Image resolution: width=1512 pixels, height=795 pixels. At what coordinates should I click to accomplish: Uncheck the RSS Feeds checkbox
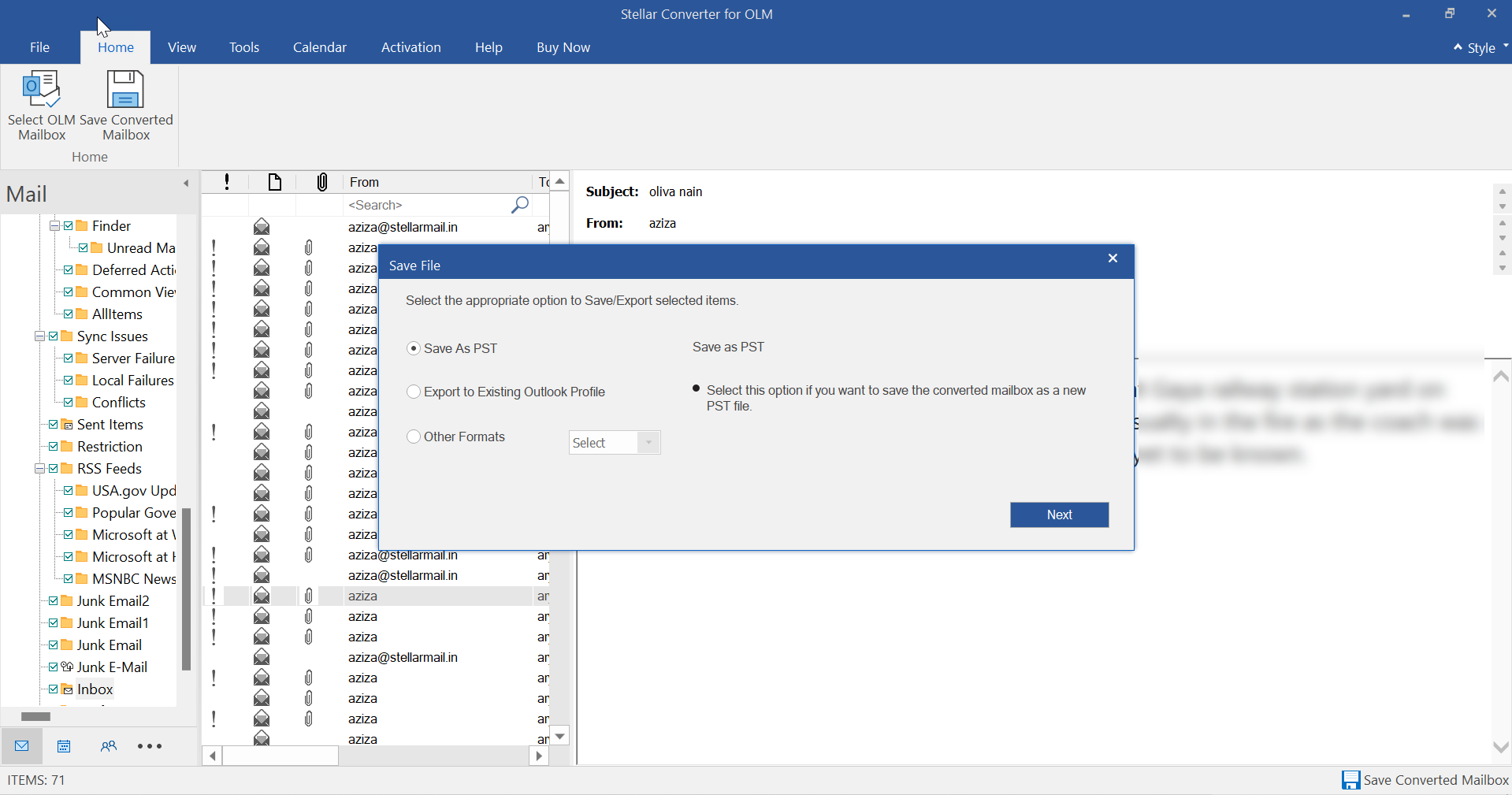click(x=54, y=469)
